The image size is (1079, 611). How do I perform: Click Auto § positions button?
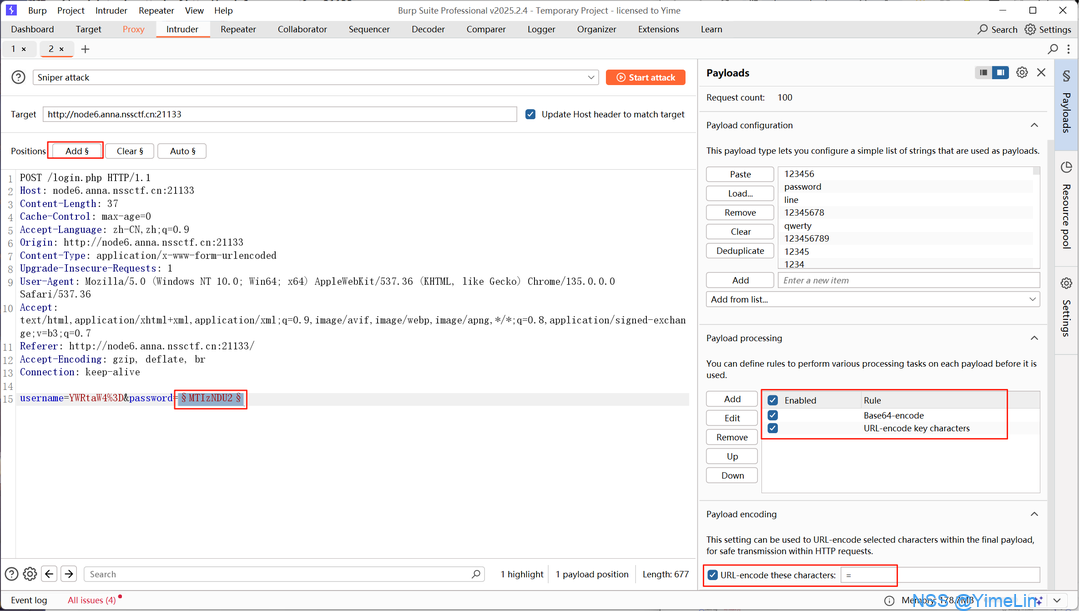click(182, 151)
